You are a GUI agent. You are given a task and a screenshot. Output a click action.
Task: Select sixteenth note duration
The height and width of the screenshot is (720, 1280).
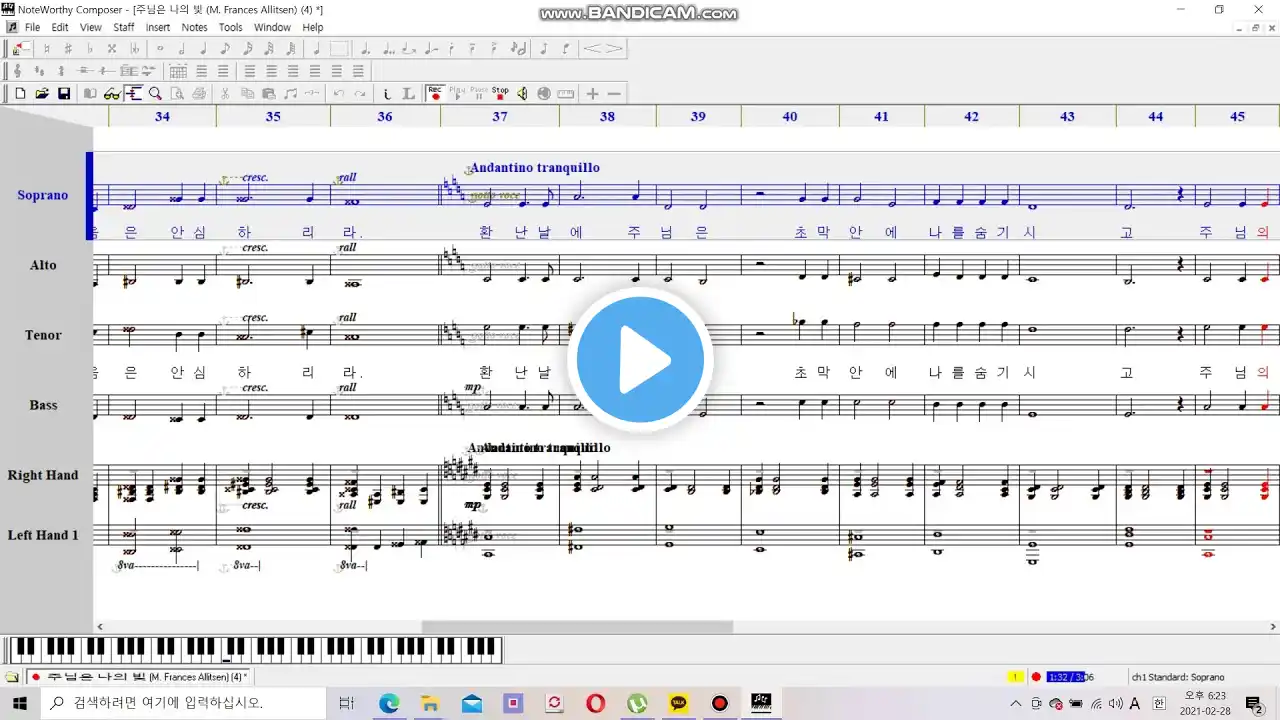coord(247,48)
